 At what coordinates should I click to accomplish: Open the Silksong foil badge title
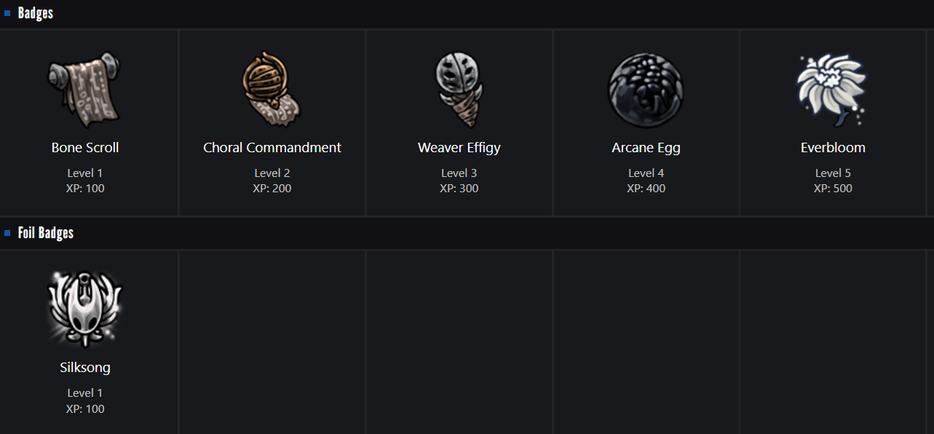pos(85,367)
